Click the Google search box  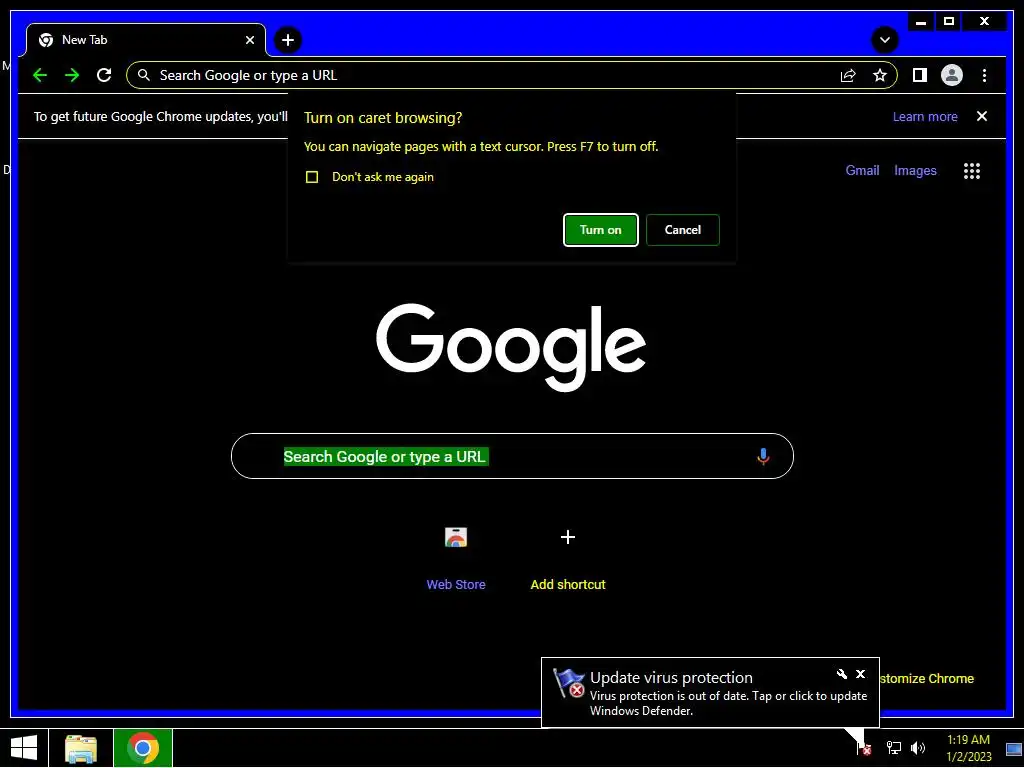(512, 456)
